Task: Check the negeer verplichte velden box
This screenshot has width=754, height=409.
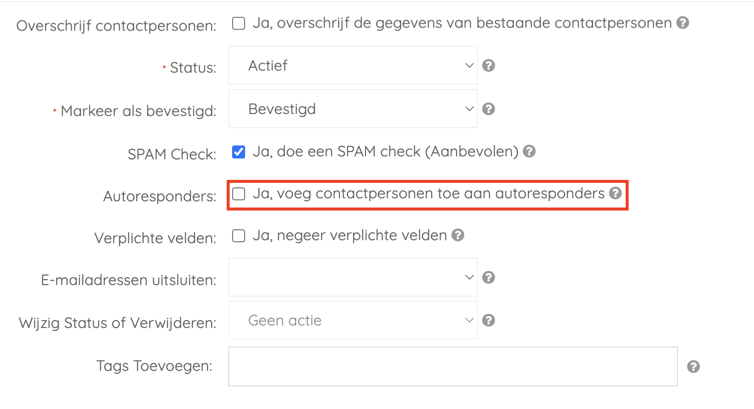Action: 239,235
